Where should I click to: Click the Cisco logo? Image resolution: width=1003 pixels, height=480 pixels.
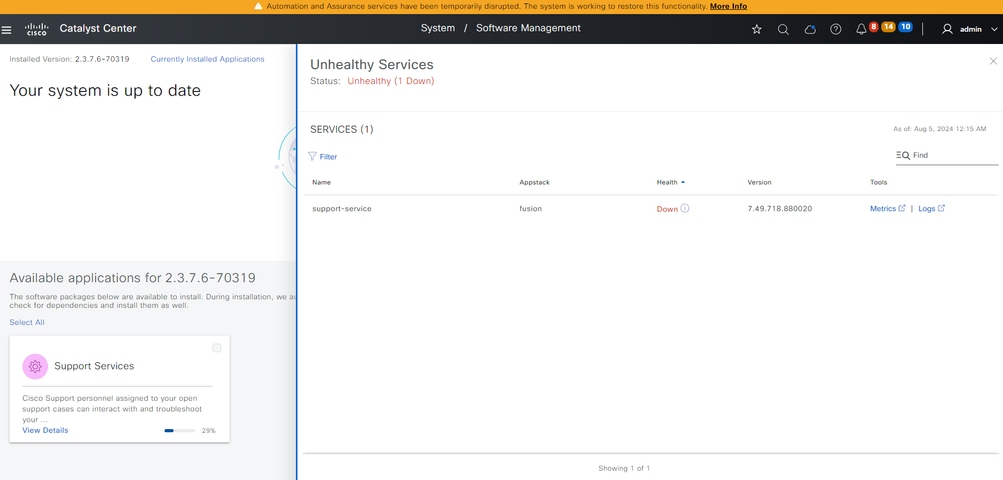point(36,29)
